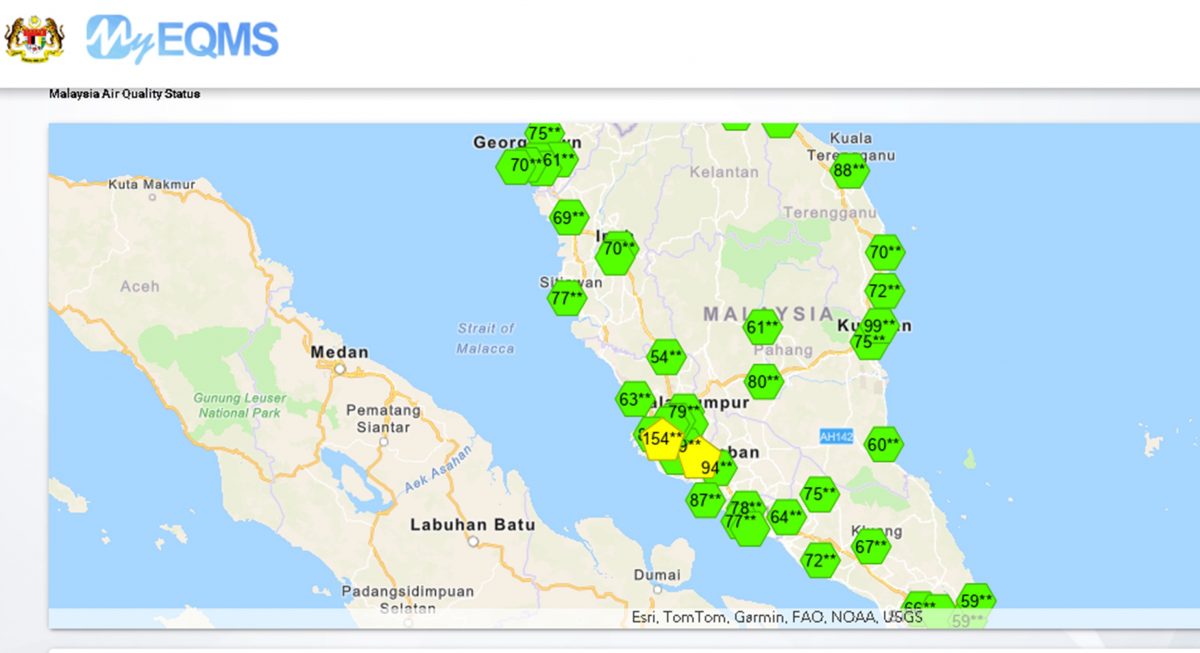
Task: Click the 60** marker on east coast
Action: (884, 444)
